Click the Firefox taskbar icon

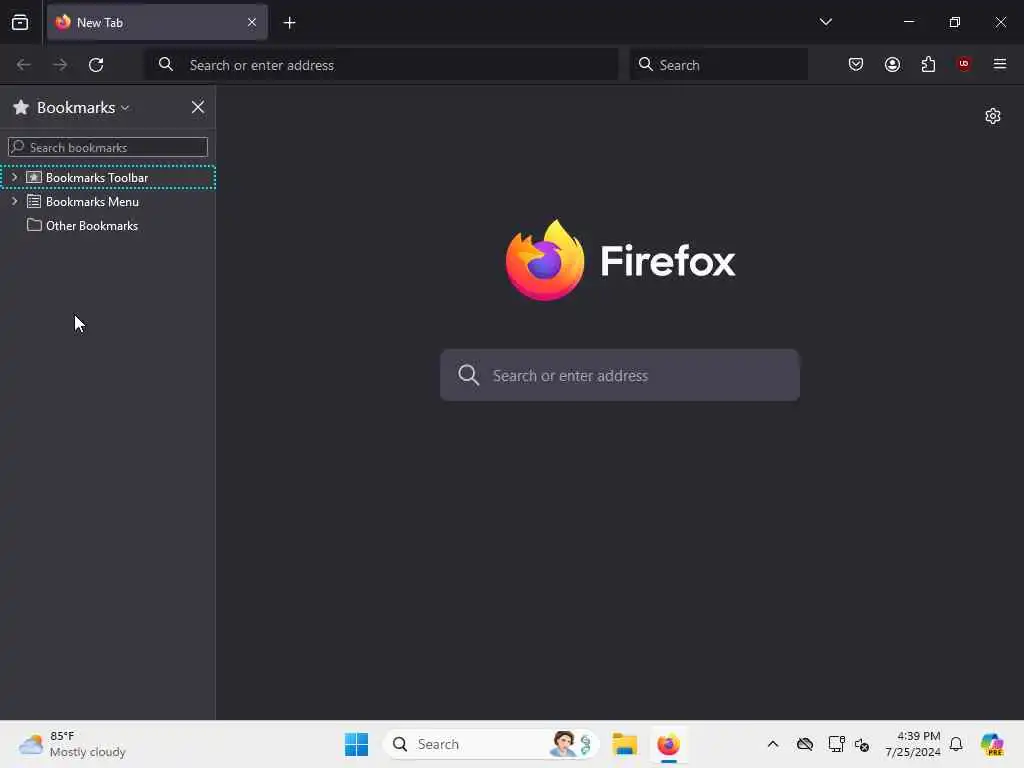(x=668, y=744)
